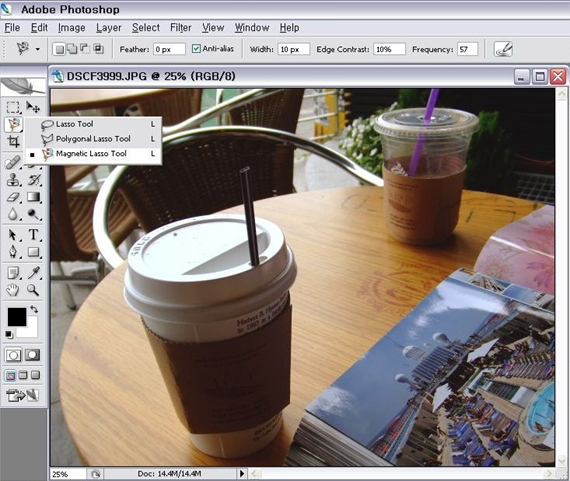The height and width of the screenshot is (481, 570).
Task: Click the vertical scrollbar up arrow
Action: point(561,94)
